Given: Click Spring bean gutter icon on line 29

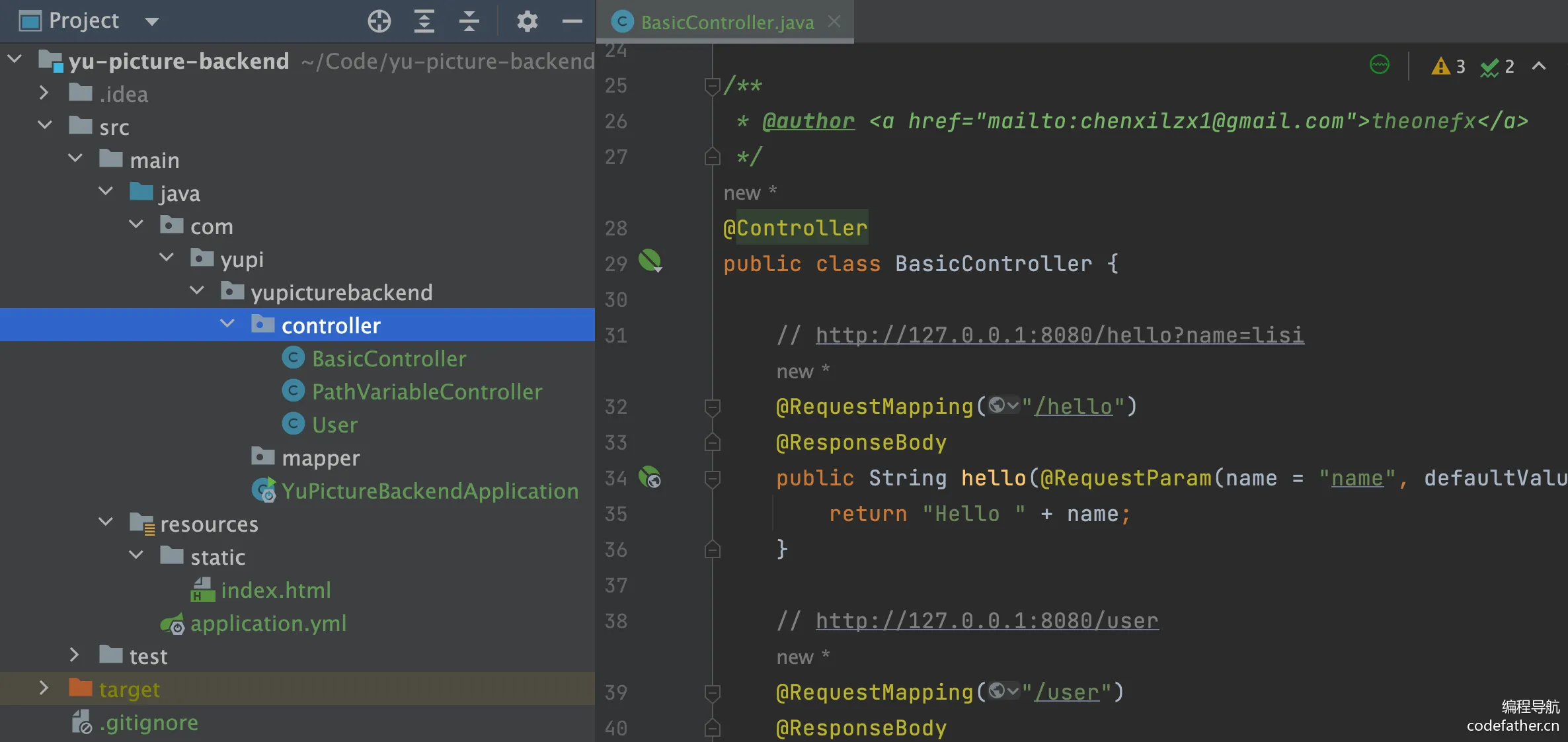Looking at the screenshot, I should pos(650,261).
